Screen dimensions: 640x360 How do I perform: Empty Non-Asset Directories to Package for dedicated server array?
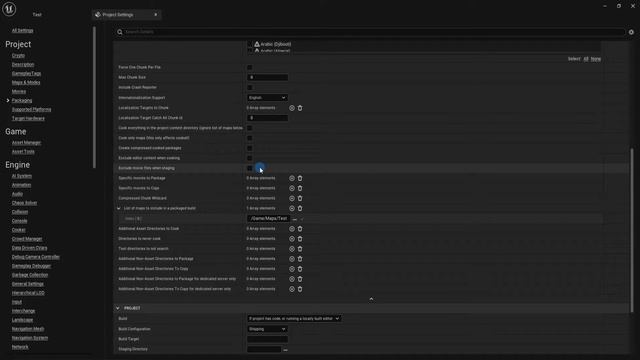pos(300,279)
